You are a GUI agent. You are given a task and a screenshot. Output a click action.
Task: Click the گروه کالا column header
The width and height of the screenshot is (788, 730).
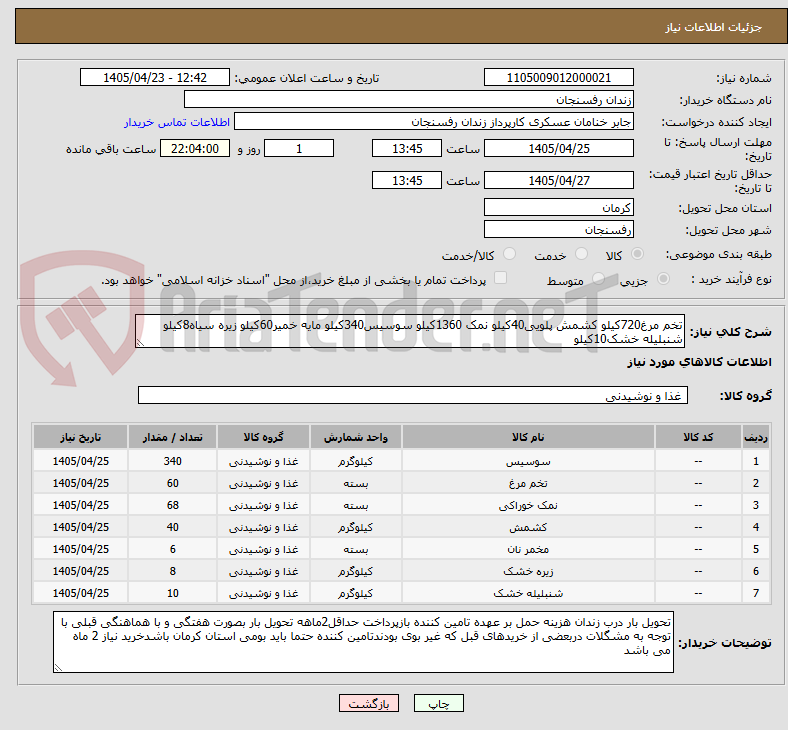pos(263,437)
